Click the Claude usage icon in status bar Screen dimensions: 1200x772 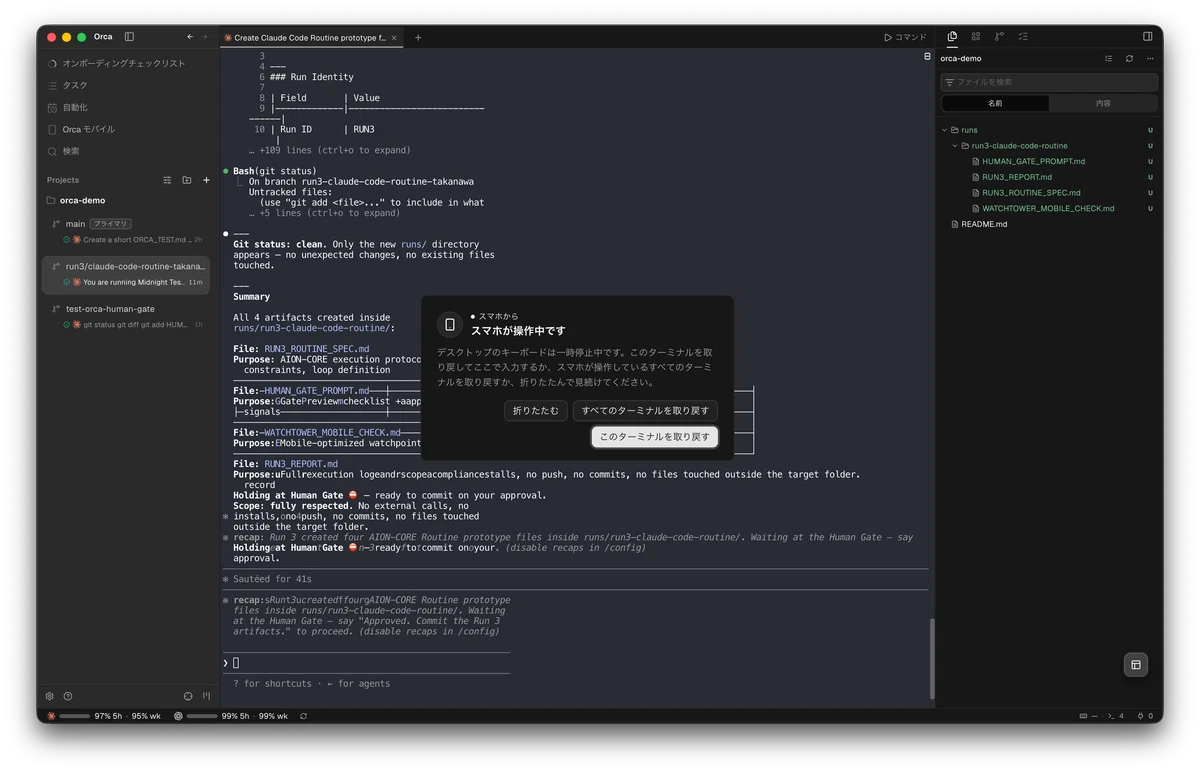pyautogui.click(x=51, y=716)
